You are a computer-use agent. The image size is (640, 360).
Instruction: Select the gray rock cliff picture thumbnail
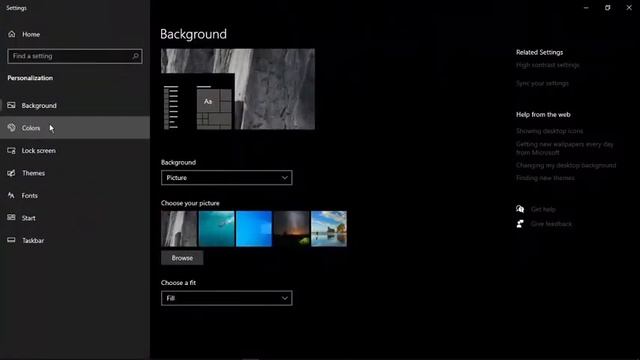tap(179, 229)
